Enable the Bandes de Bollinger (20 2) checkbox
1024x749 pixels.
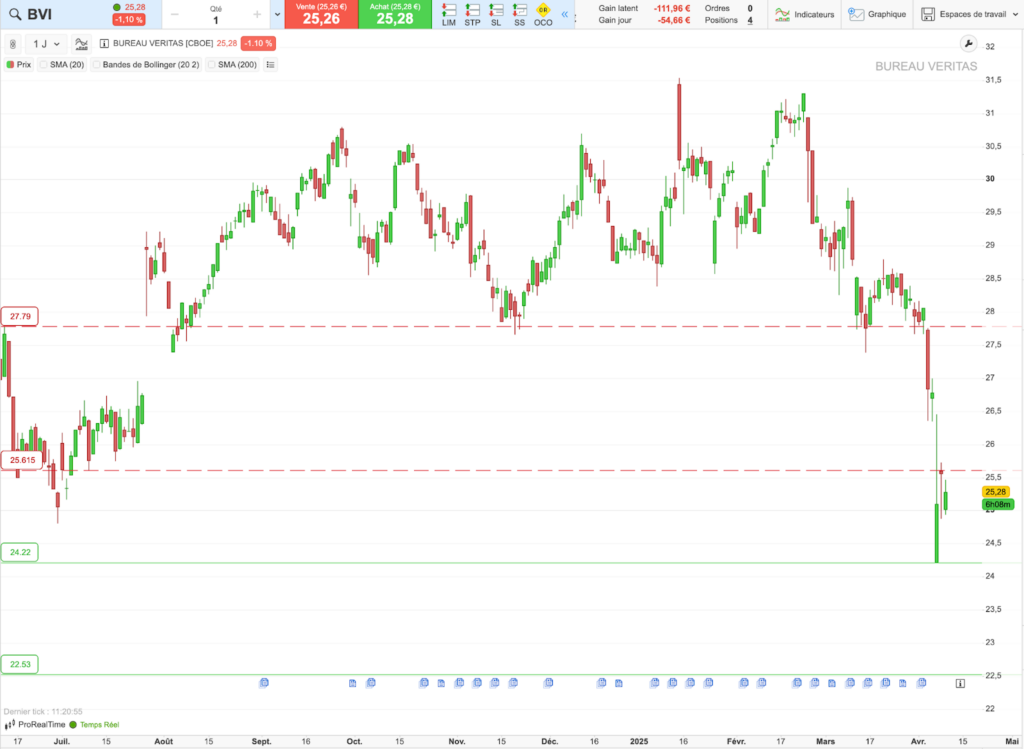[x=97, y=65]
